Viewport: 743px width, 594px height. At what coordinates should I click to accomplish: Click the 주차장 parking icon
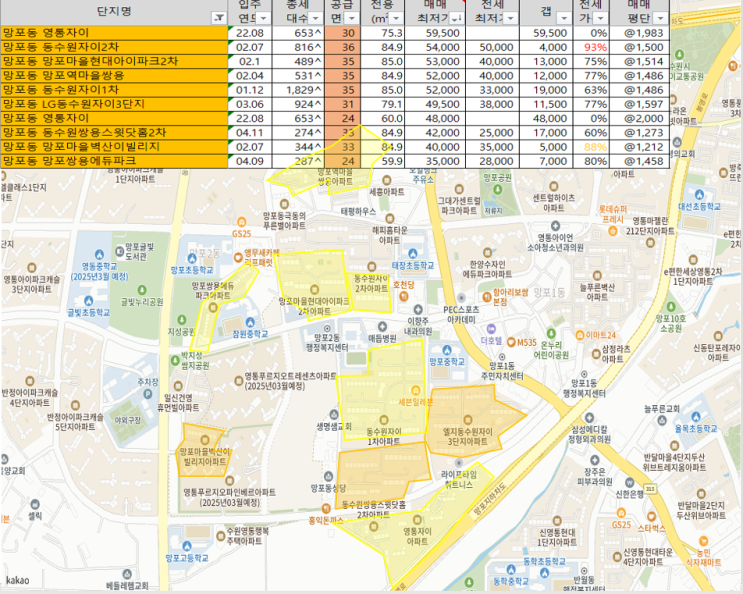coord(148,394)
